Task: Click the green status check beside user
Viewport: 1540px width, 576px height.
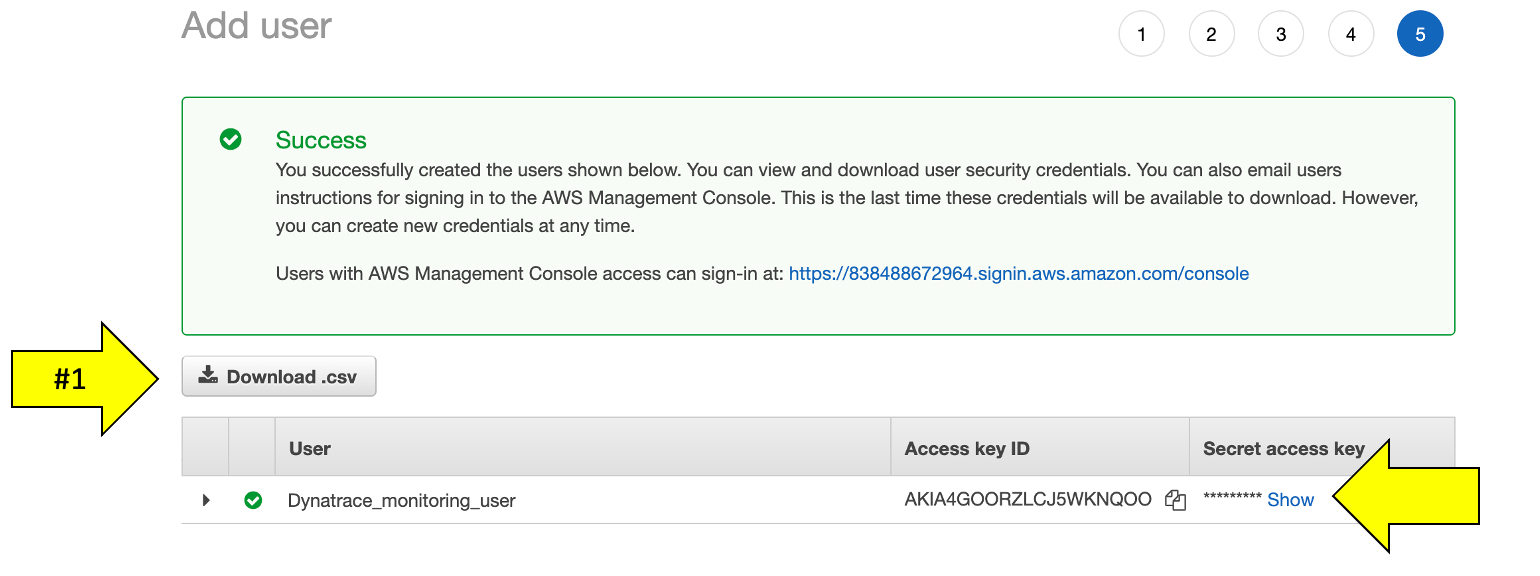Action: [x=253, y=500]
